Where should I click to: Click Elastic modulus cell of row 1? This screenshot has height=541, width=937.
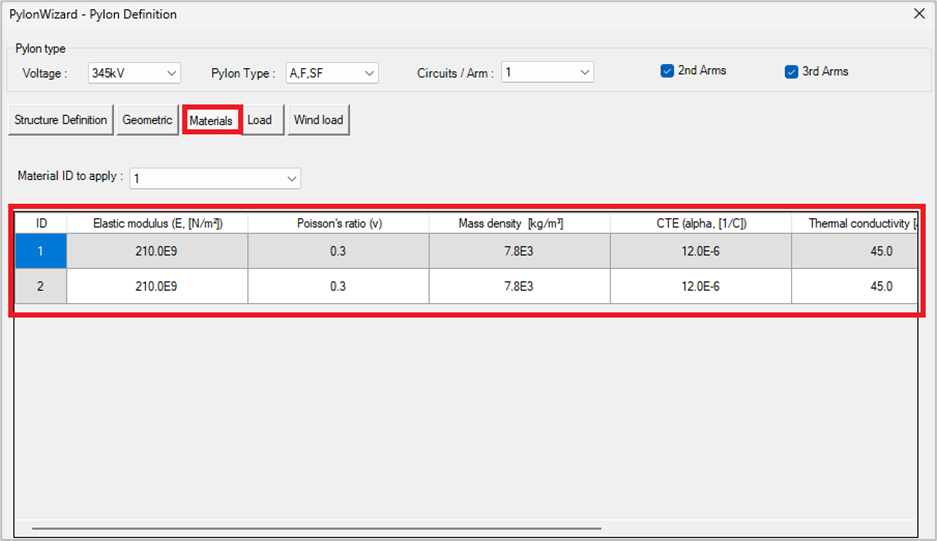157,251
